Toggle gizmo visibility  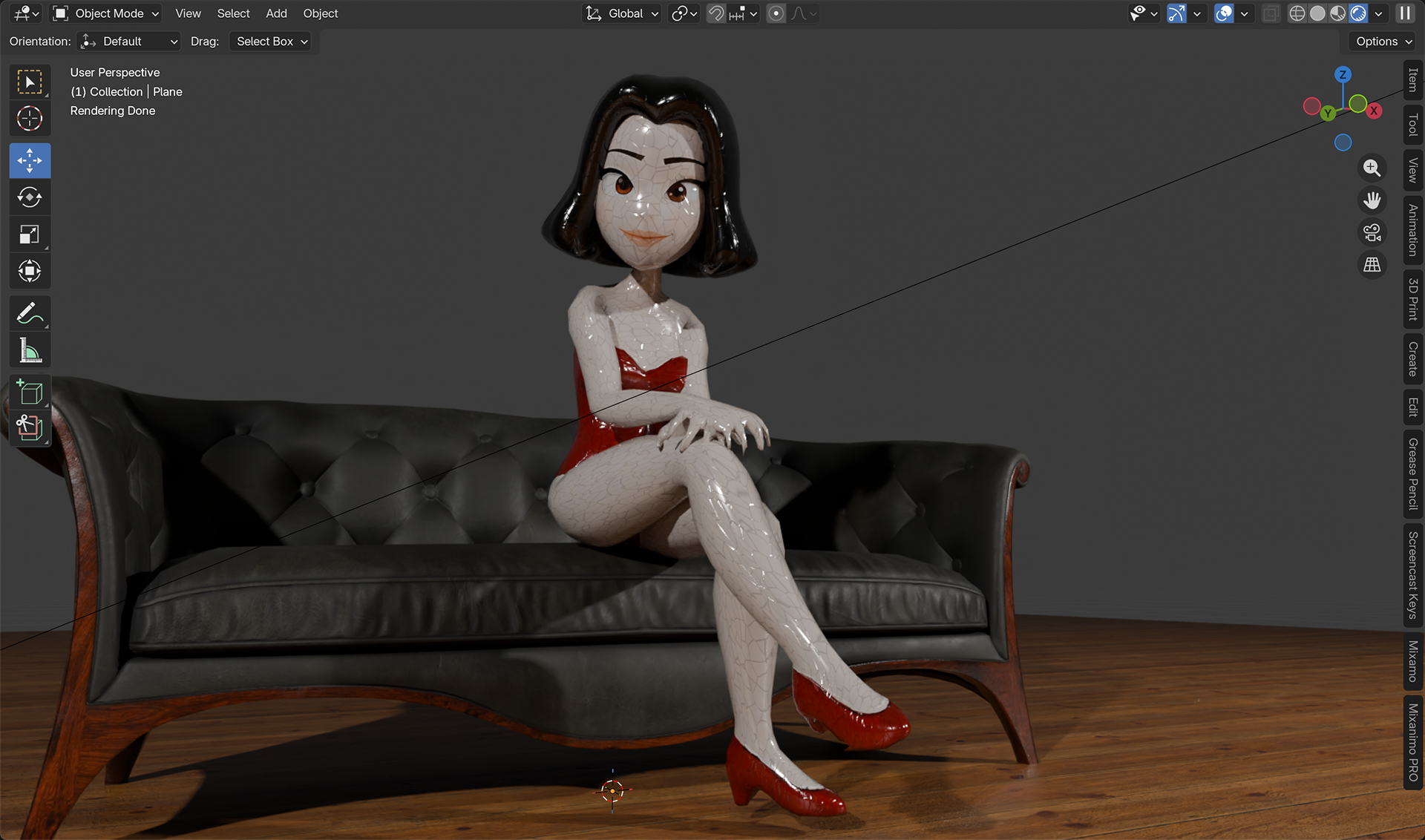click(1176, 13)
